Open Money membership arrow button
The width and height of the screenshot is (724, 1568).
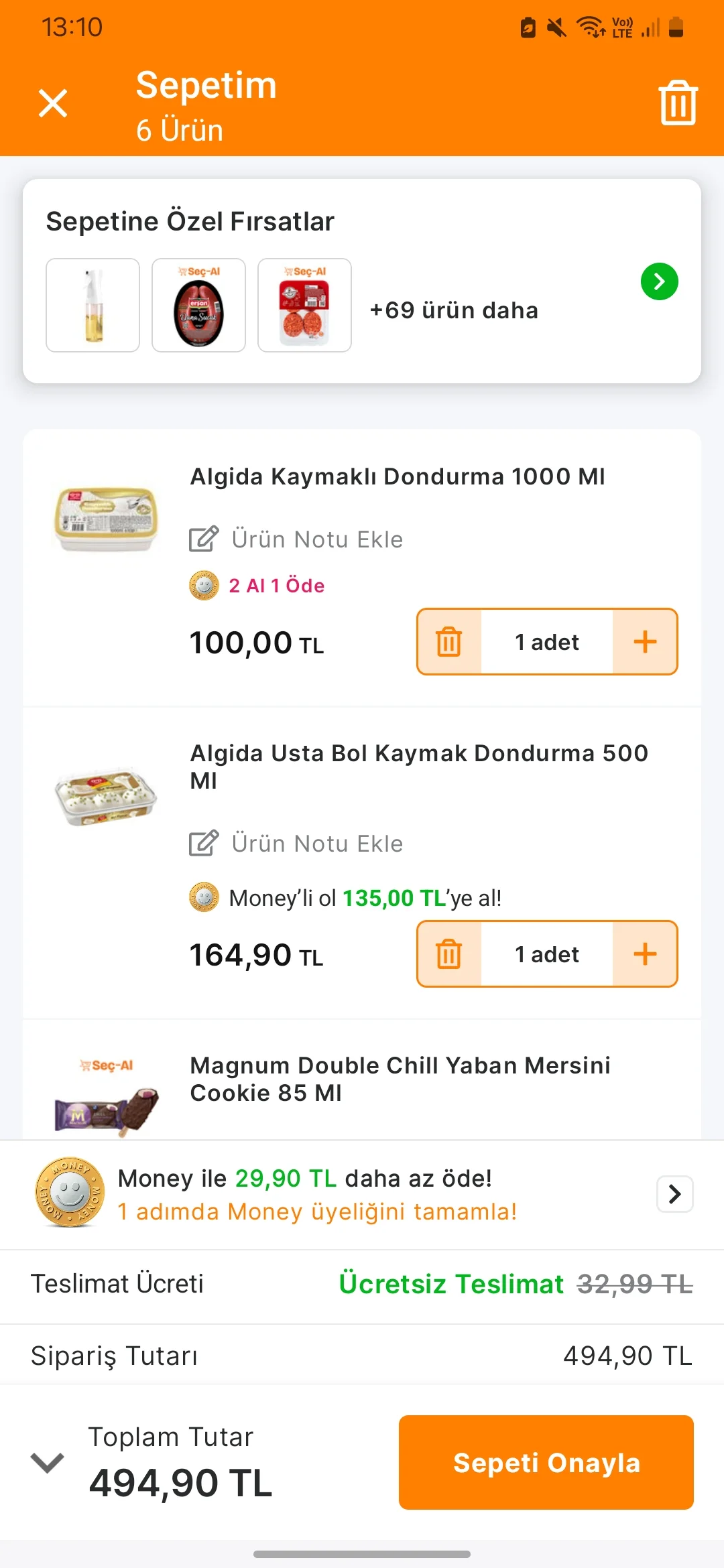675,1194
